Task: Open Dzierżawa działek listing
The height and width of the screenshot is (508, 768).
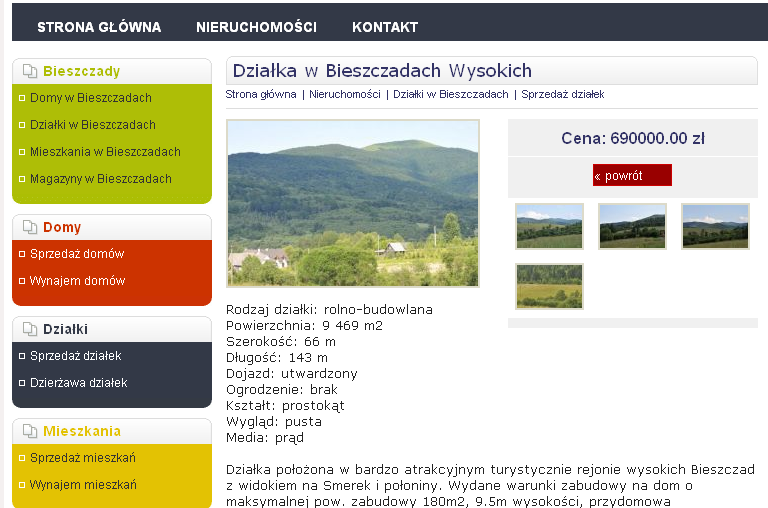Action: point(78,383)
